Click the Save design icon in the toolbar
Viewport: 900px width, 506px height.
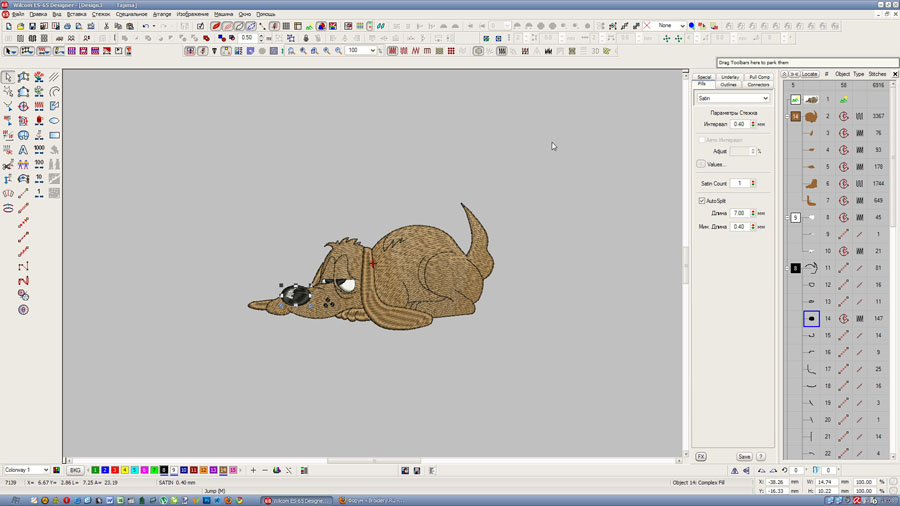32,27
